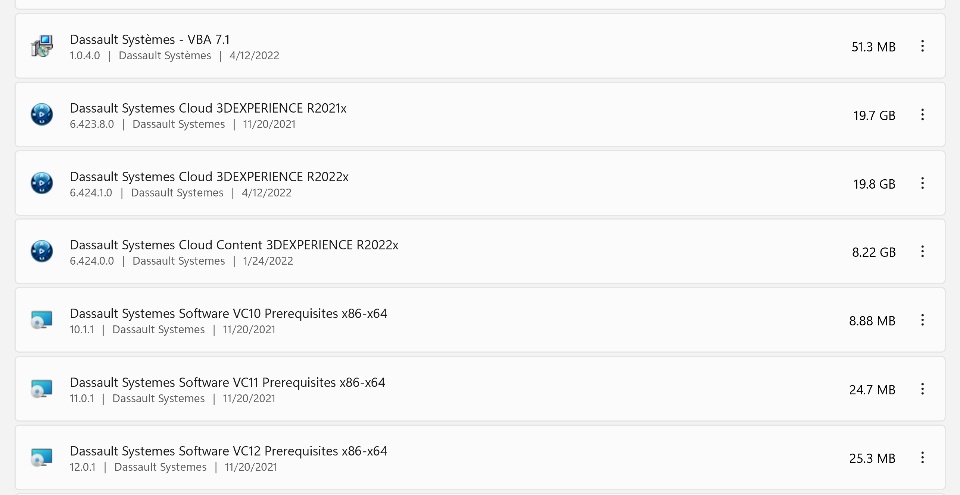Click the Dassault Systèmes VBA 7.1 app icon
960x495 pixels.
pyautogui.click(x=41, y=47)
